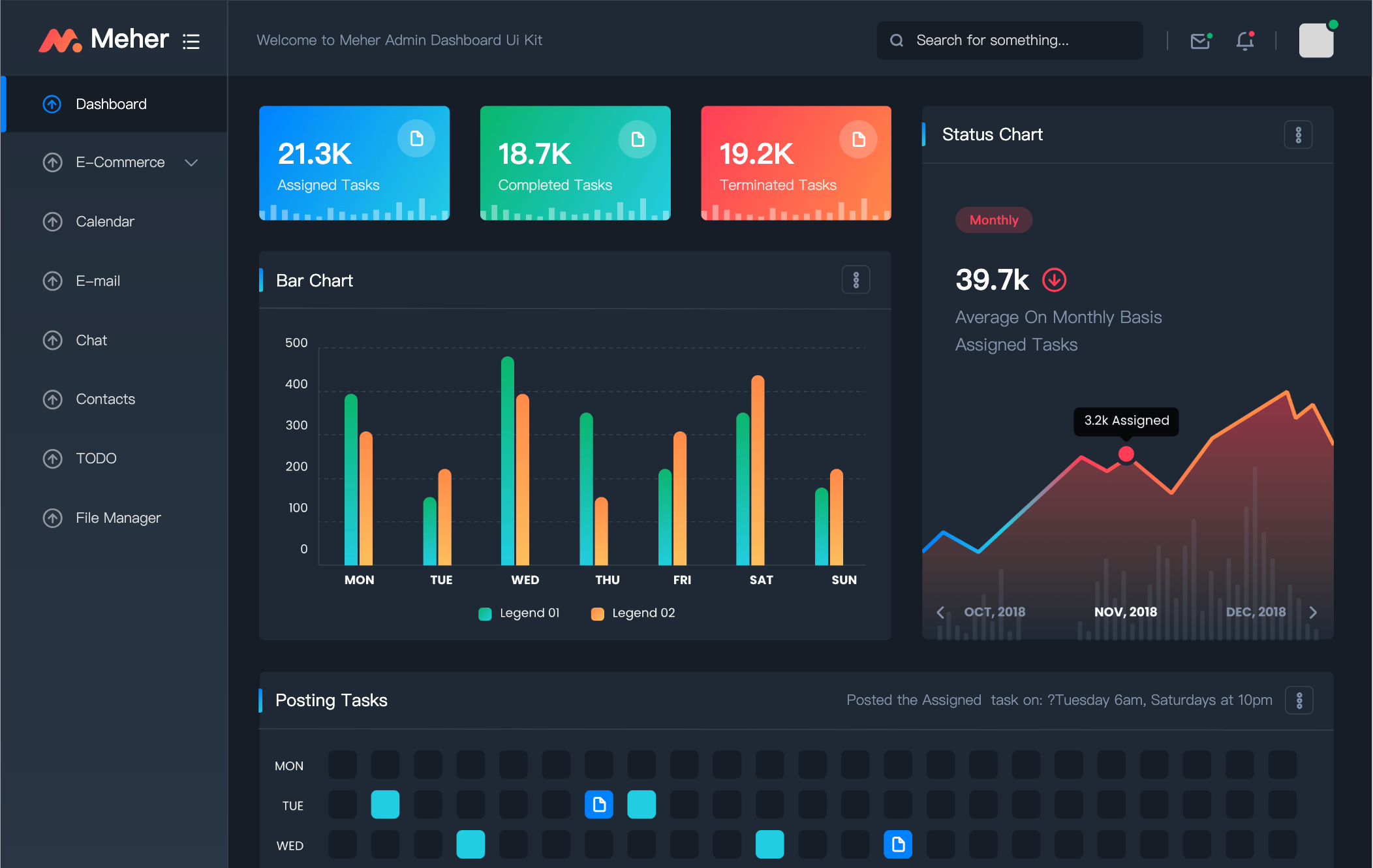
Task: Expand the E-Commerce submenu chevron
Action: (191, 163)
